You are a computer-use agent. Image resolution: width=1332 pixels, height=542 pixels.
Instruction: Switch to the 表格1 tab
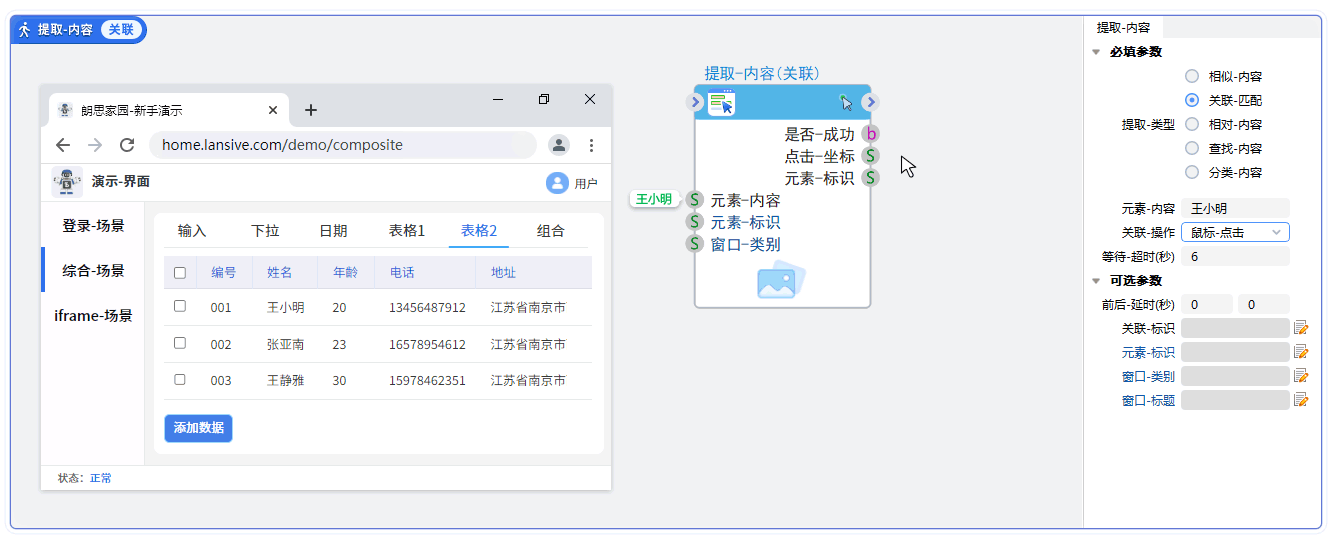click(407, 231)
